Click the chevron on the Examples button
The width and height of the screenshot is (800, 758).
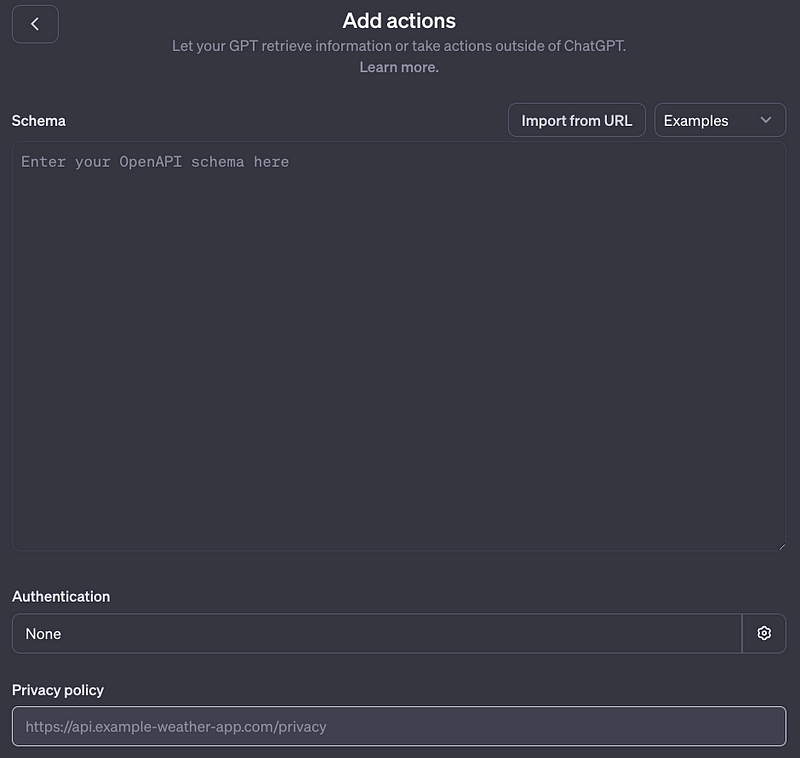[x=767, y=120]
